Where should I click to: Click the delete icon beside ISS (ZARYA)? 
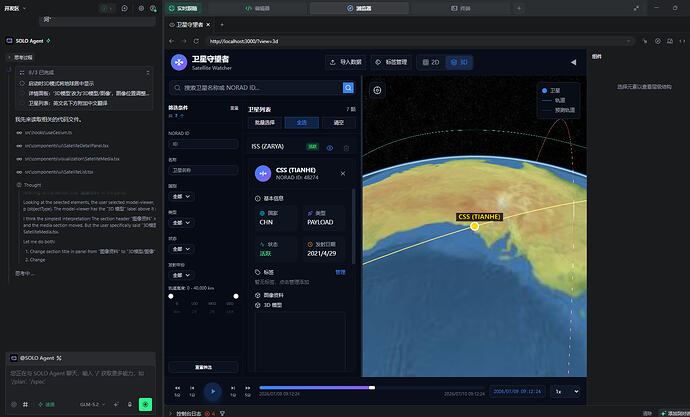pyautogui.click(x=346, y=148)
